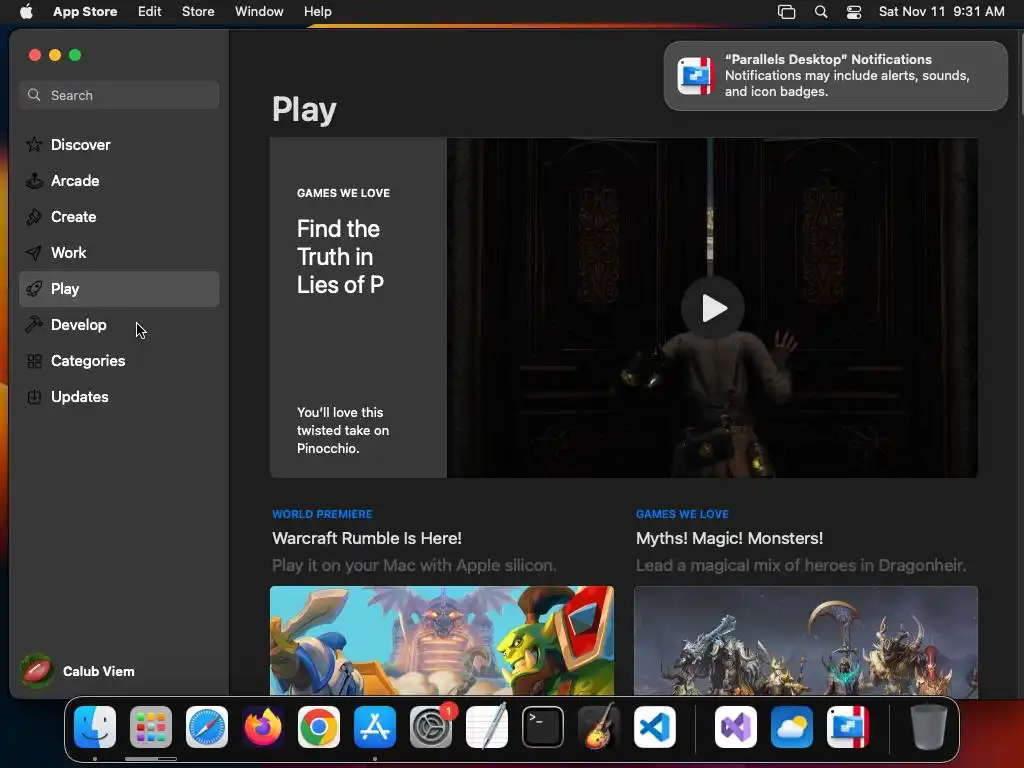Open Visual Studio Code from the Dock

(x=654, y=727)
